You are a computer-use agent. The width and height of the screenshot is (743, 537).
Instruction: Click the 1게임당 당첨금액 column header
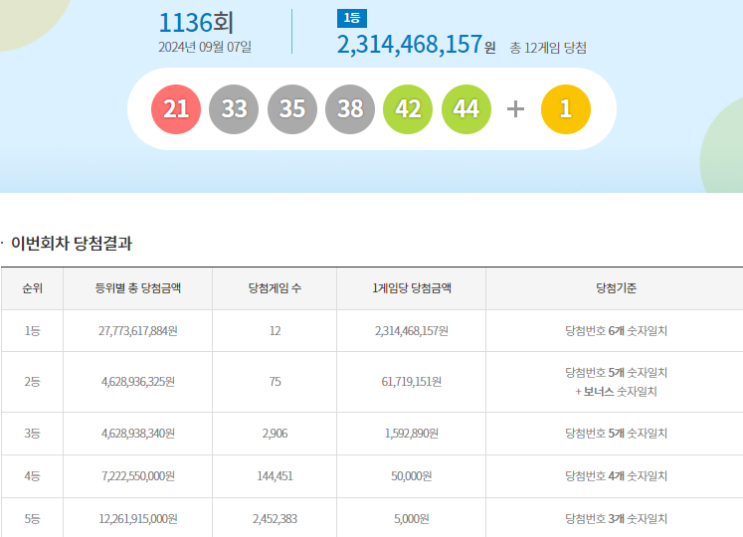[x=411, y=288]
